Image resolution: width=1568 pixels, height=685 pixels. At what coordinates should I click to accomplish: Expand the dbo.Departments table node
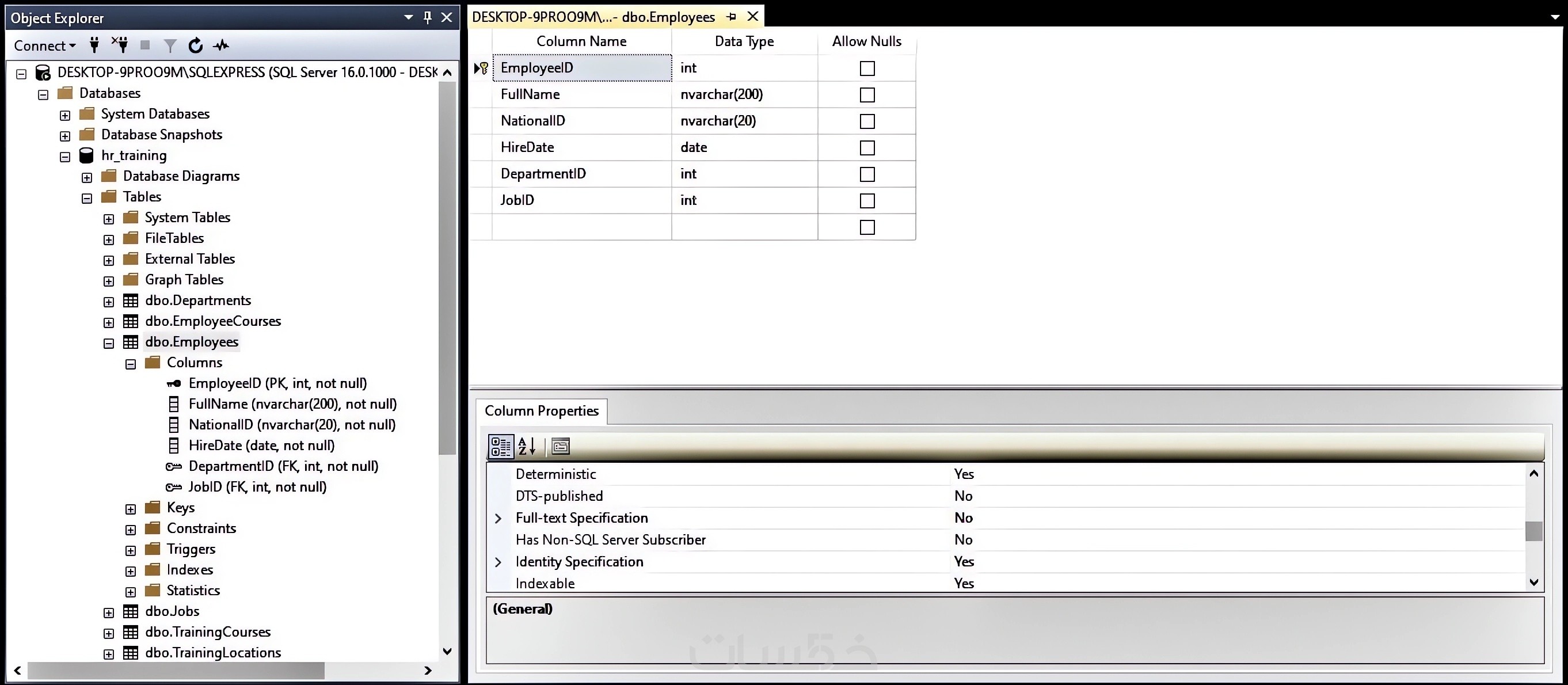tap(109, 302)
